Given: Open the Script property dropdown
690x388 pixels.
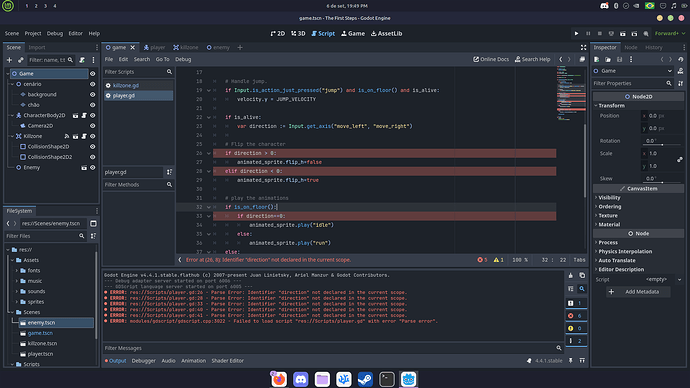Looking at the screenshot, I should pos(679,279).
